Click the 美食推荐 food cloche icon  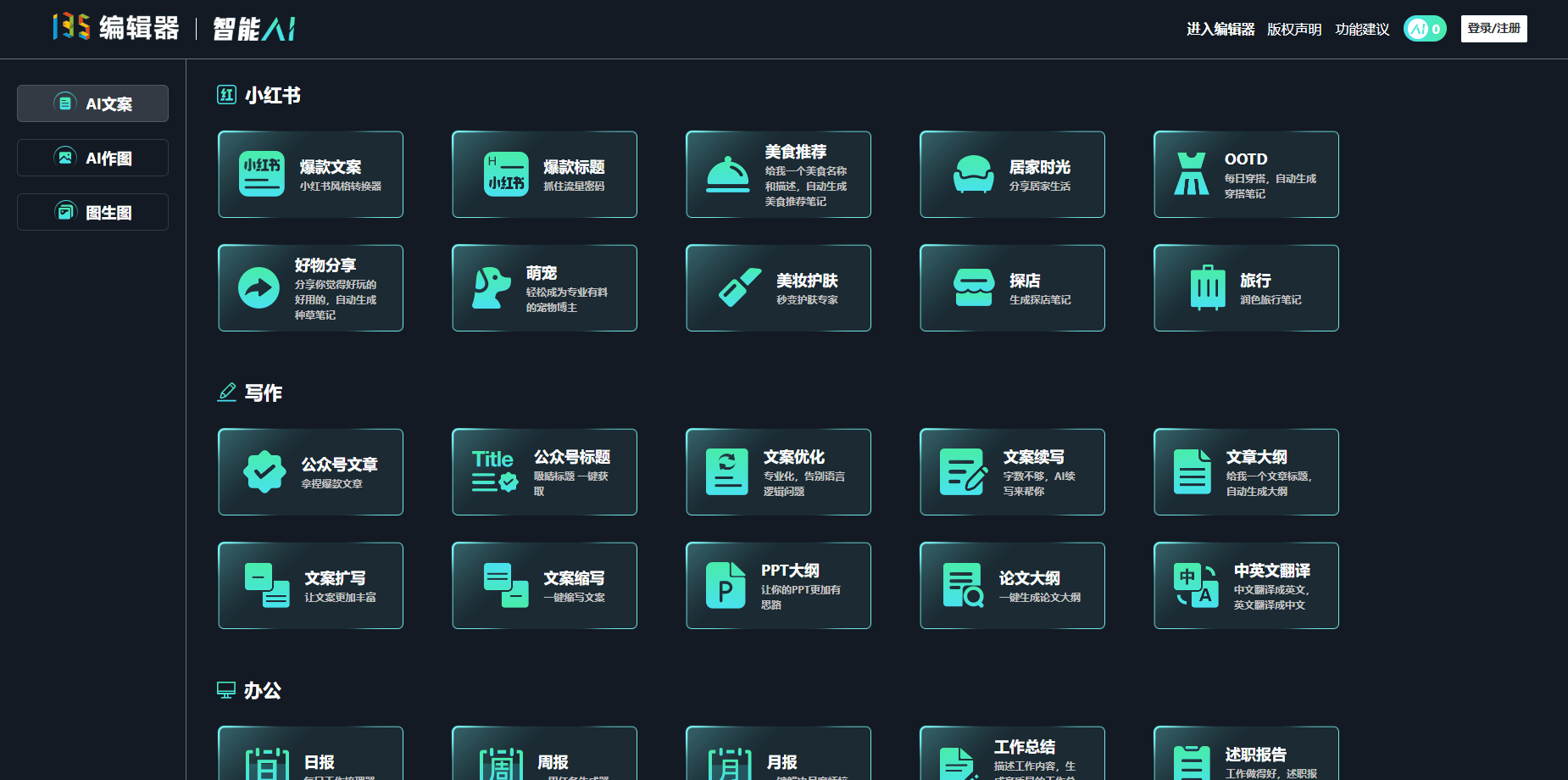(x=727, y=175)
